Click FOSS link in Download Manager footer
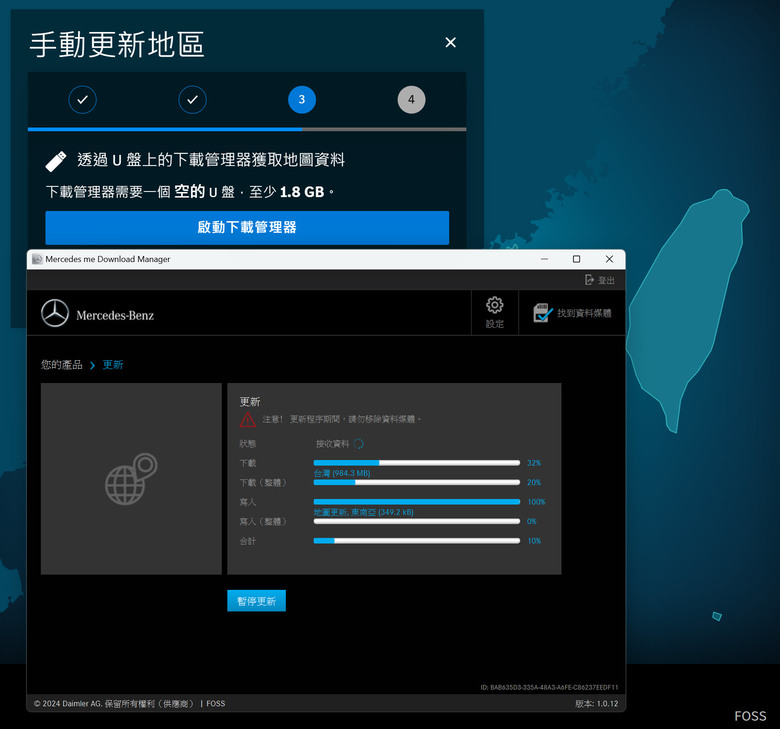The image size is (780, 729). coord(216,704)
